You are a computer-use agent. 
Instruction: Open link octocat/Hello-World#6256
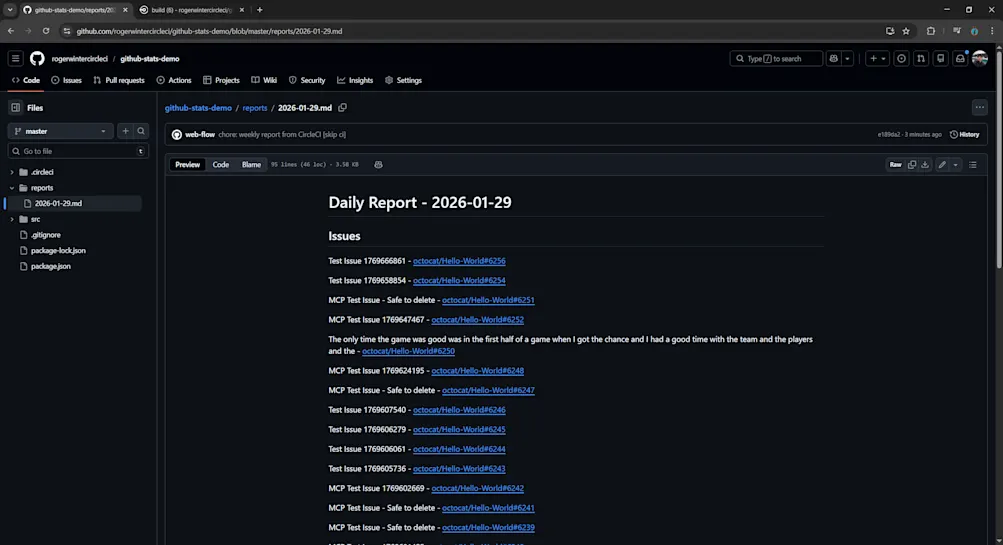click(x=459, y=261)
